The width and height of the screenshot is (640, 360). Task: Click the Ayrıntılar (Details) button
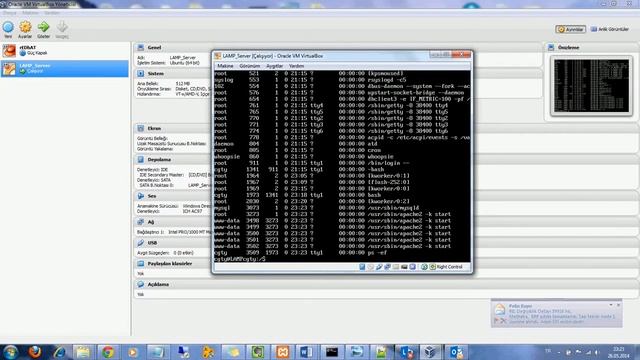tap(571, 29)
